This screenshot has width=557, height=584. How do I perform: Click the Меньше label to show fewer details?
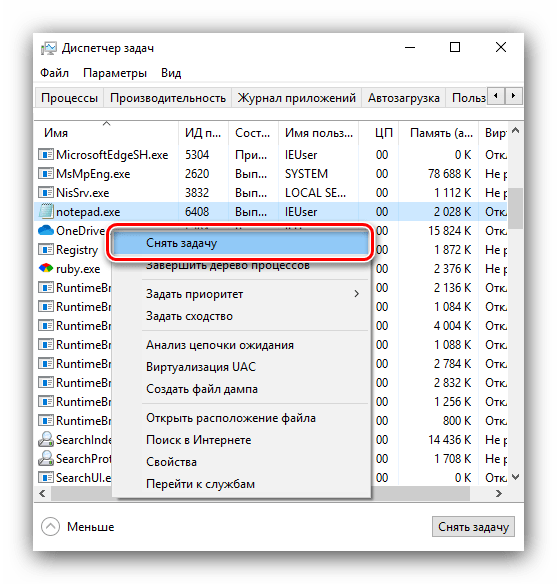(90, 527)
